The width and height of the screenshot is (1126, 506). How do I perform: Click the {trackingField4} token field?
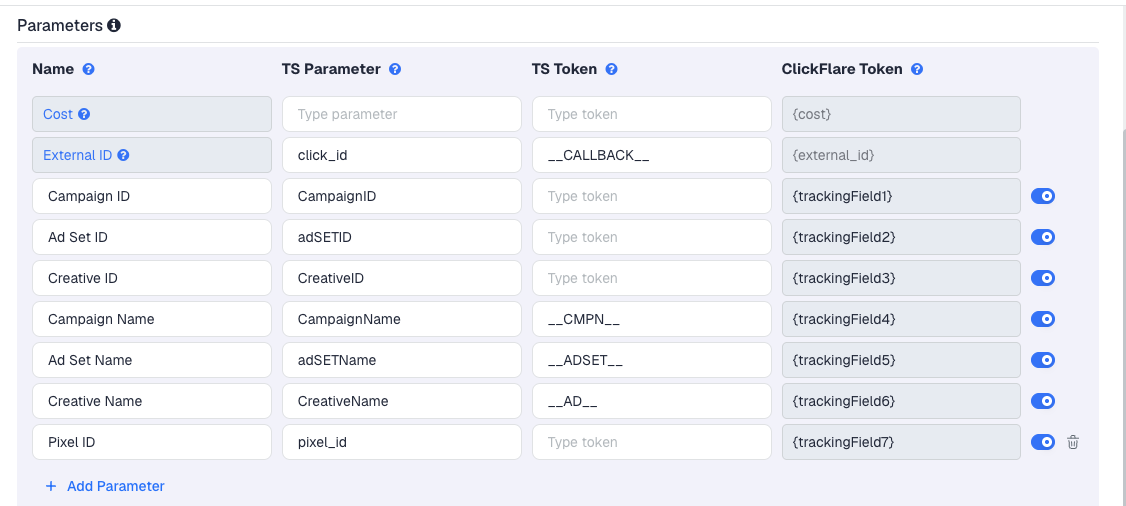pos(901,319)
